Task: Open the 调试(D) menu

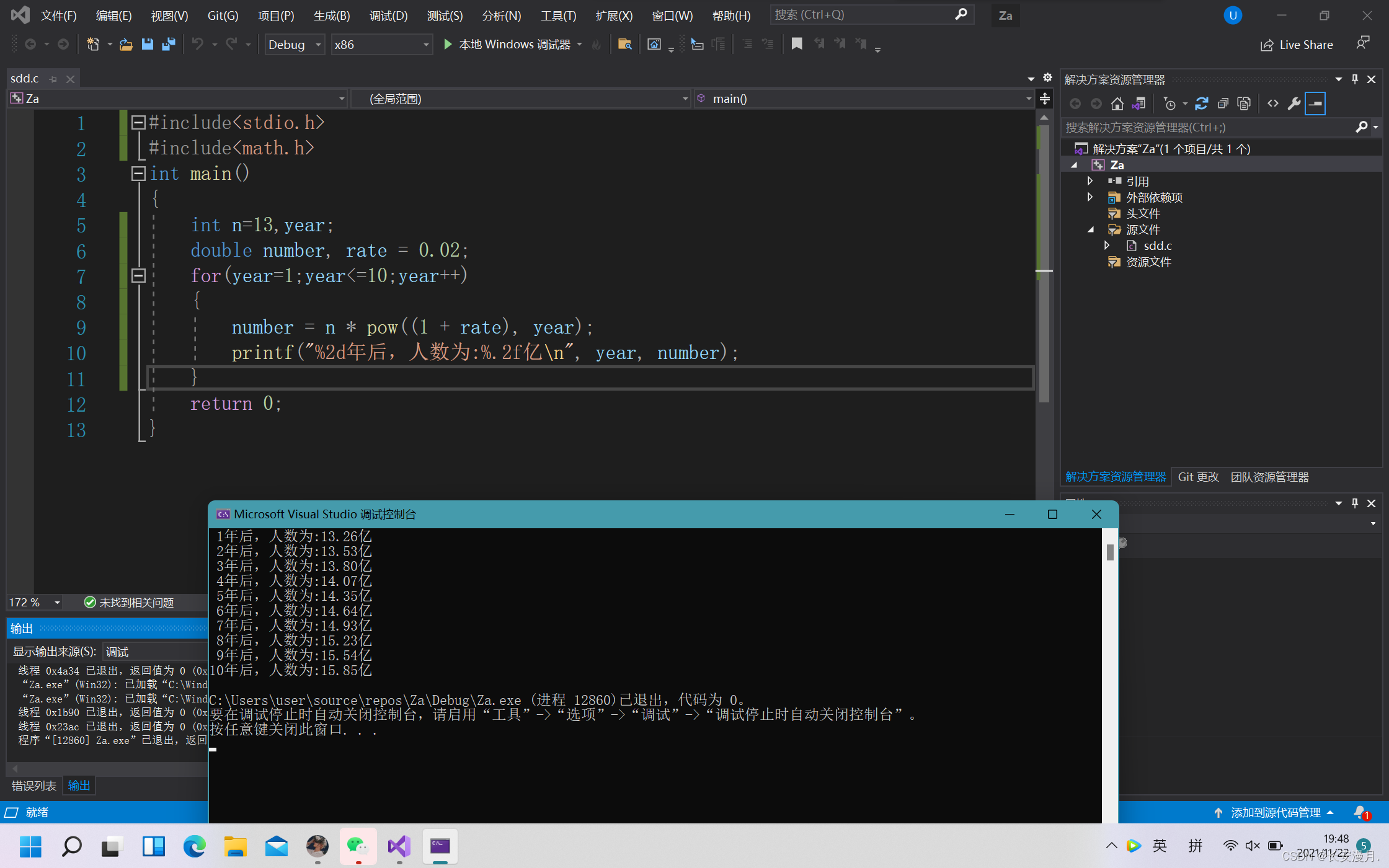Action: [388, 15]
